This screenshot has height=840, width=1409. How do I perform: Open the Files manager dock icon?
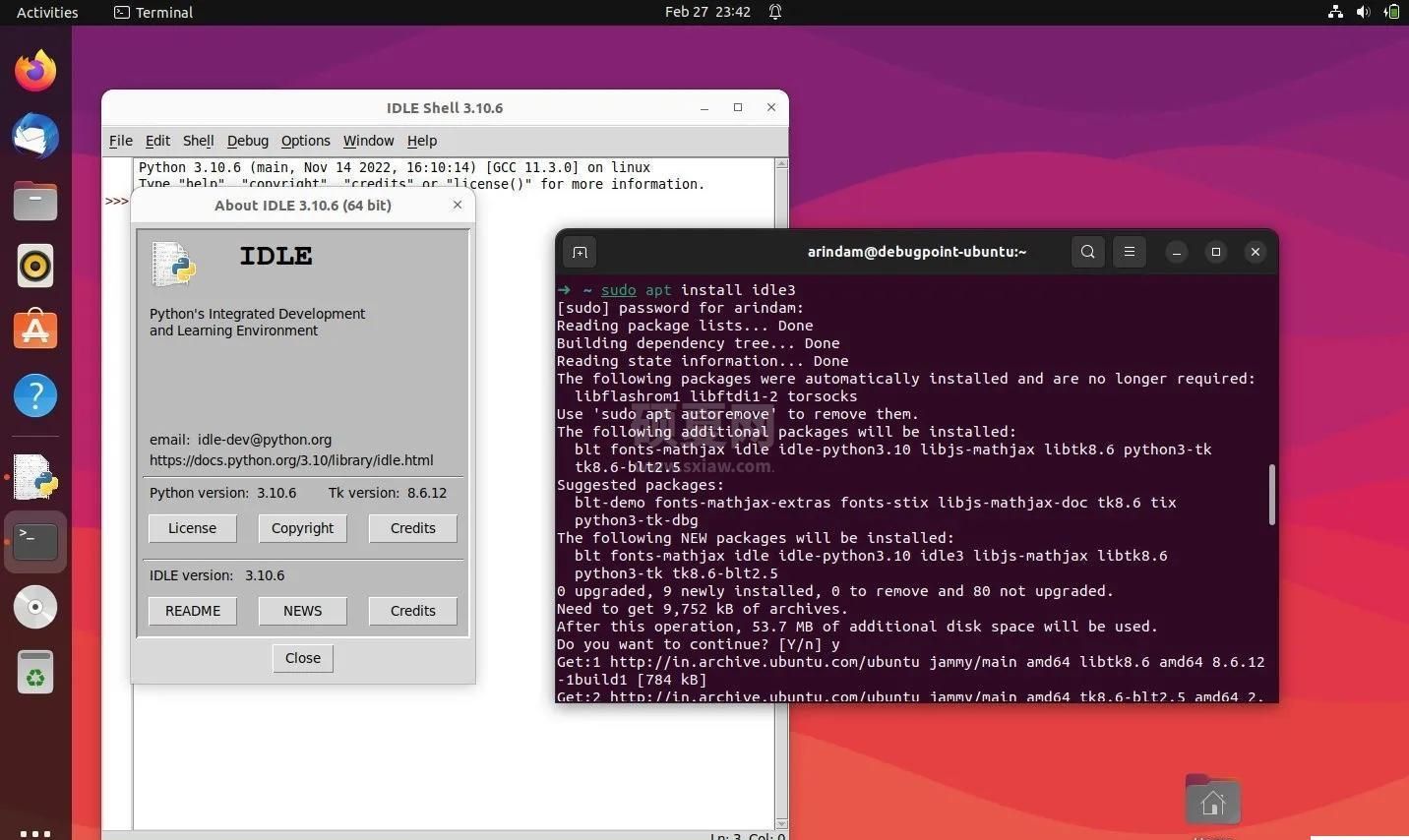35,201
